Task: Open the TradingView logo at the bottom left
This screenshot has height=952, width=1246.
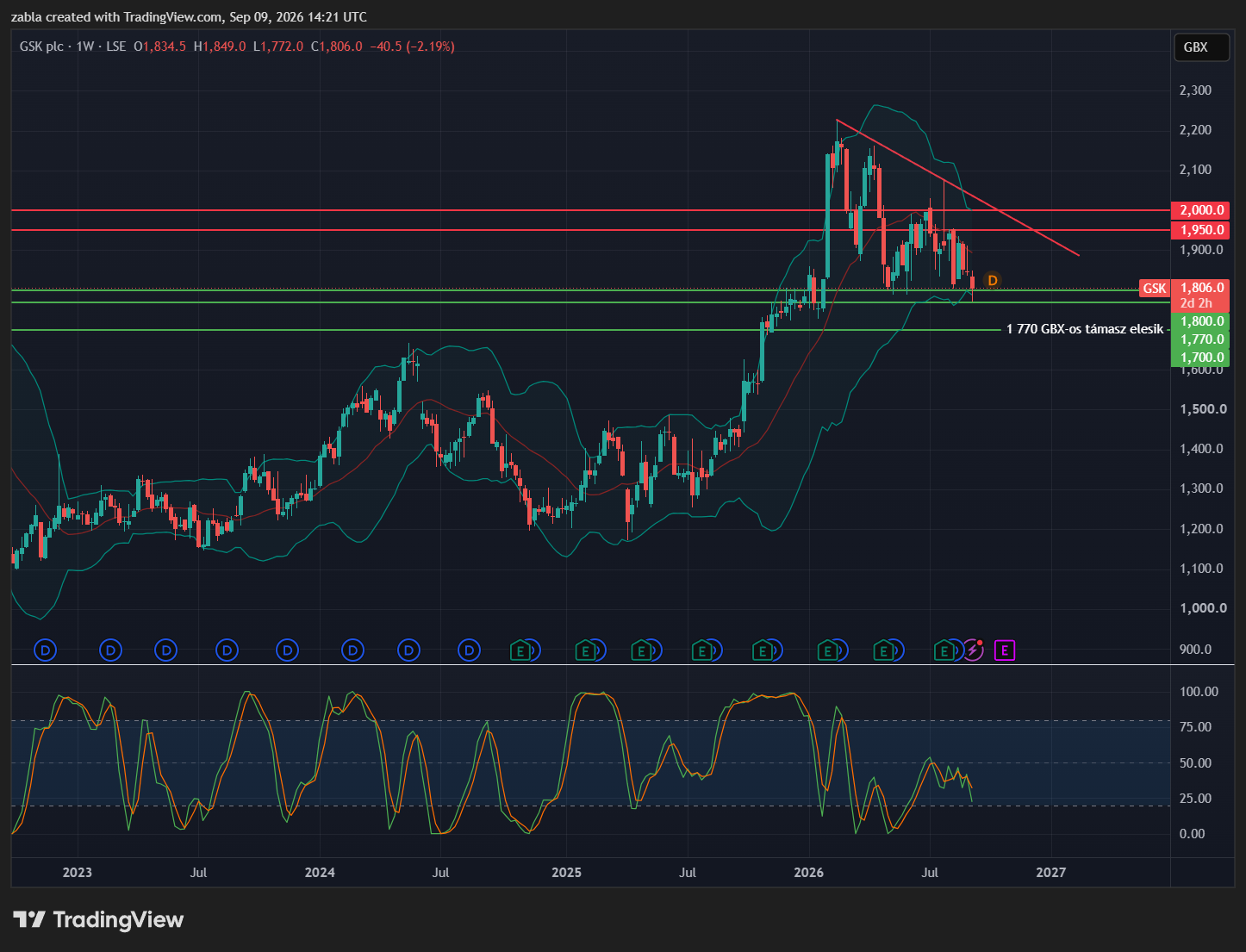Action: pyautogui.click(x=98, y=919)
